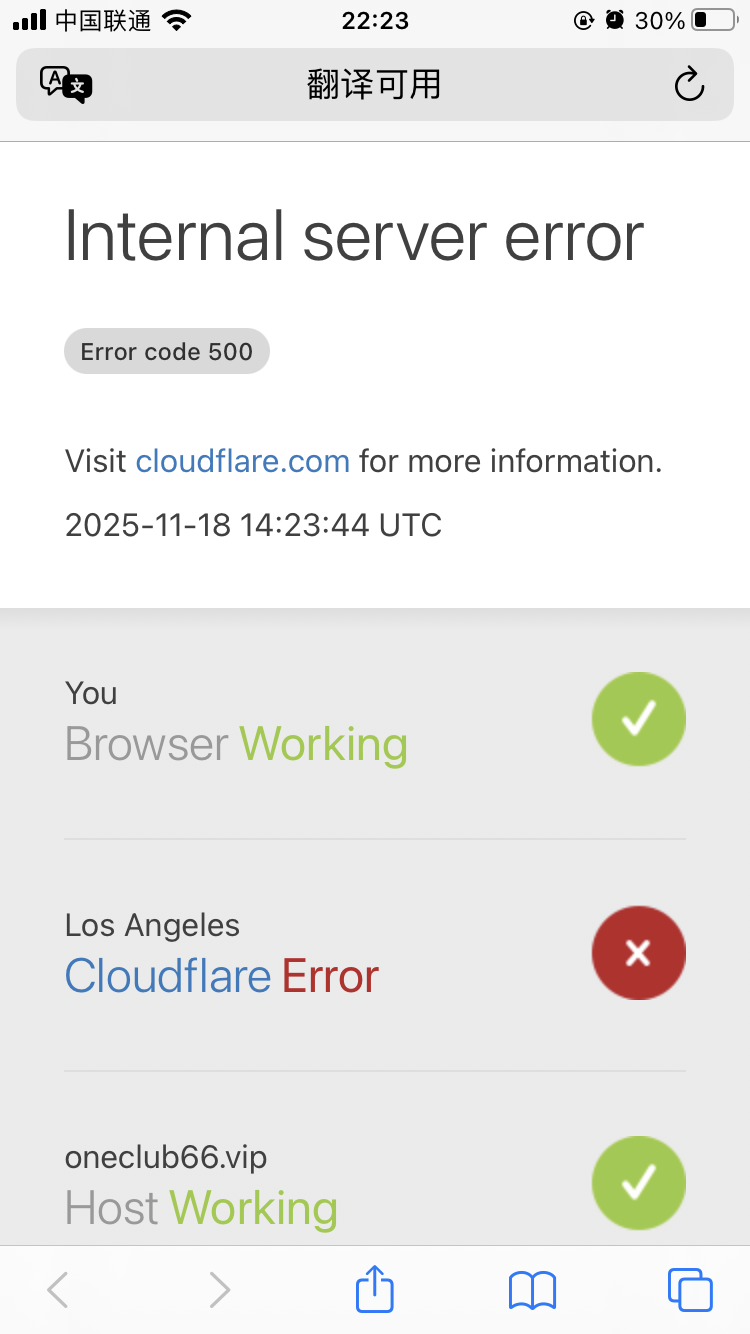Tap the Error code 500 badge

click(x=167, y=351)
